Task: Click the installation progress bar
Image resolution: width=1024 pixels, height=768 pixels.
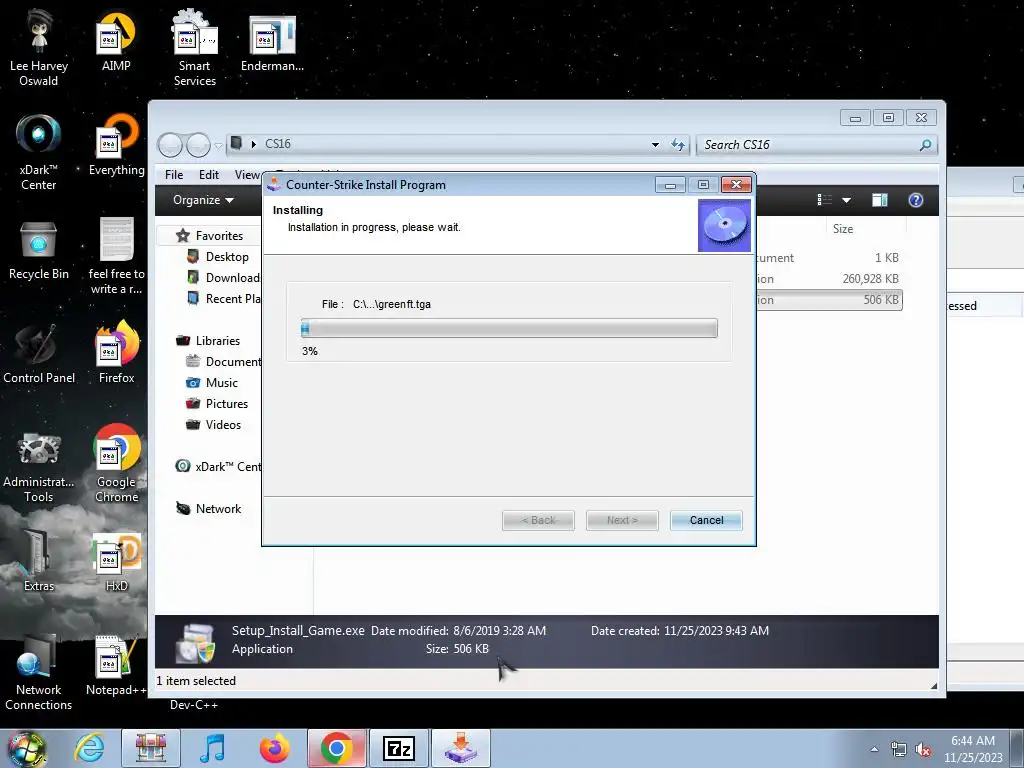Action: pyautogui.click(x=509, y=328)
